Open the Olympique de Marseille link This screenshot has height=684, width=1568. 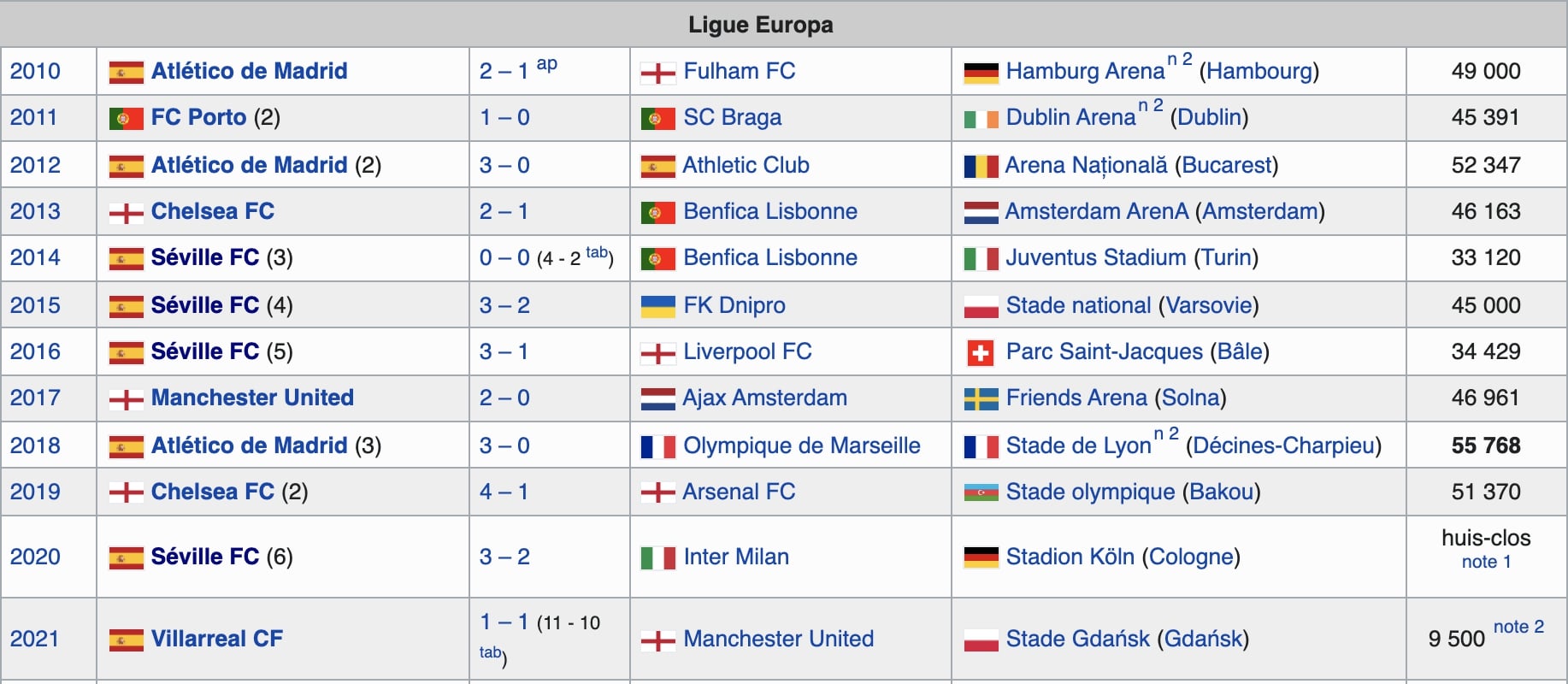[802, 445]
